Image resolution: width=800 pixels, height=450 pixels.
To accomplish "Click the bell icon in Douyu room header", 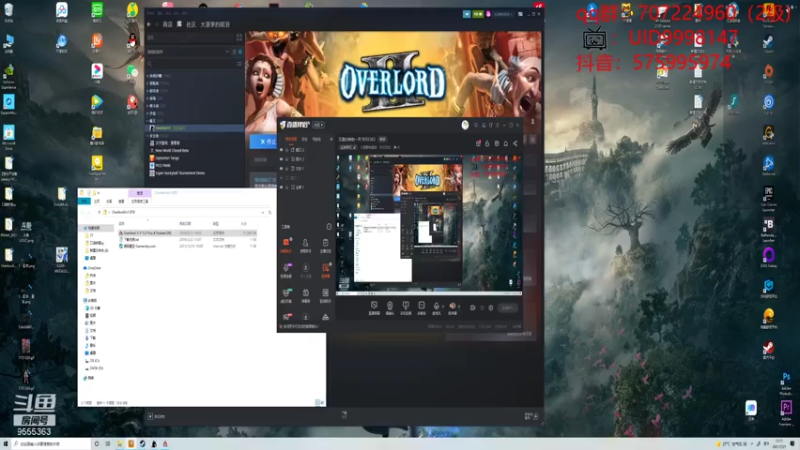I will tap(506, 143).
